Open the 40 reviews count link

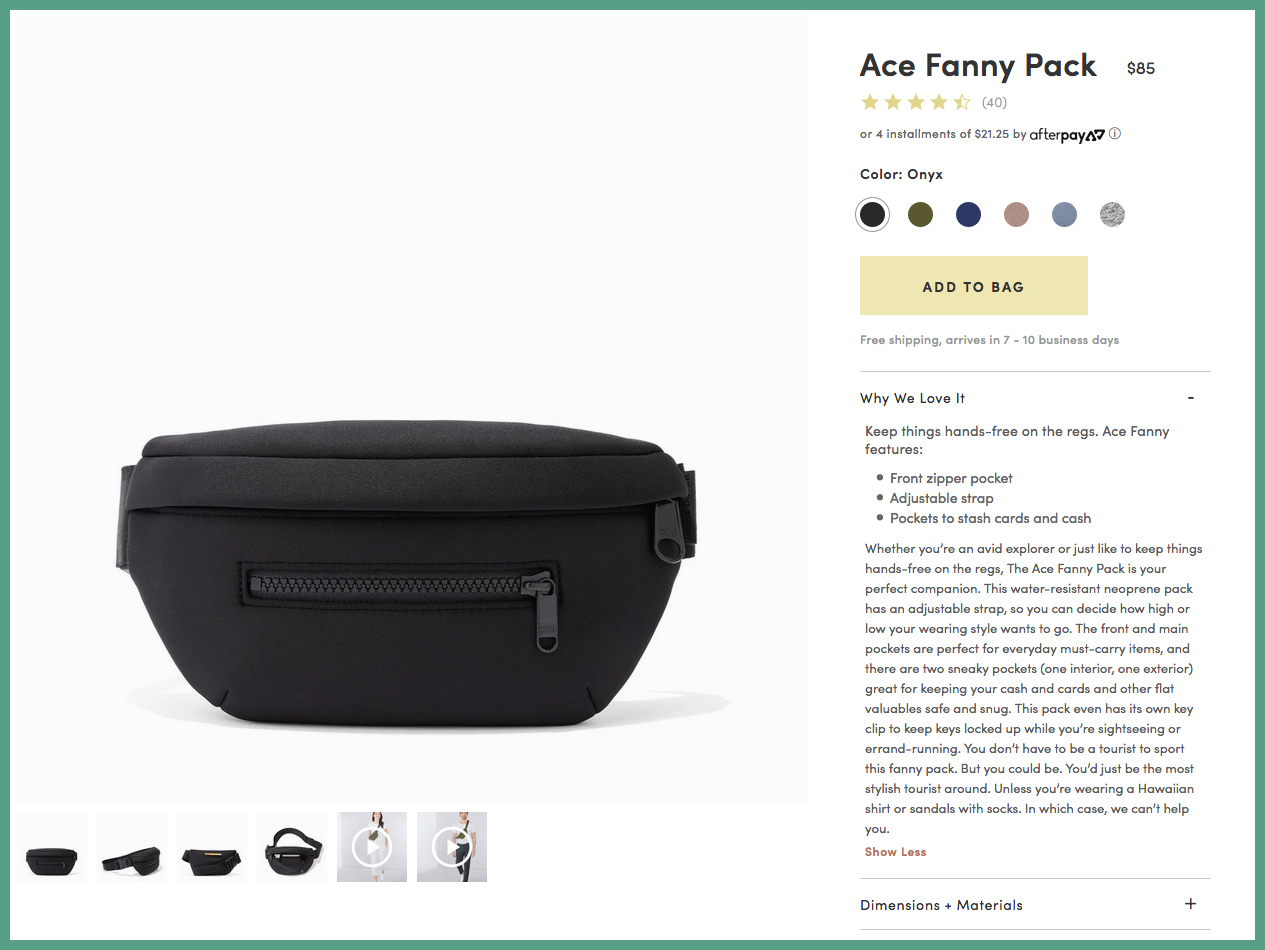click(x=994, y=102)
